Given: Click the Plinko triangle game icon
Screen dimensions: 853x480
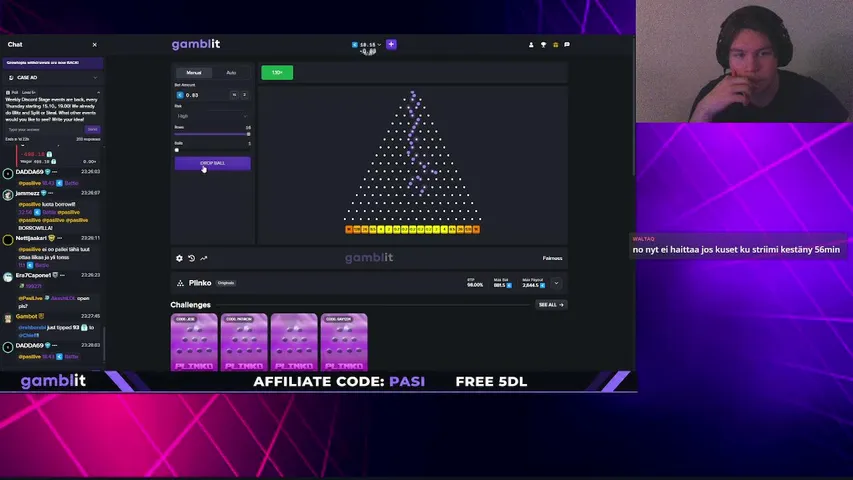Looking at the screenshot, I should [x=180, y=283].
